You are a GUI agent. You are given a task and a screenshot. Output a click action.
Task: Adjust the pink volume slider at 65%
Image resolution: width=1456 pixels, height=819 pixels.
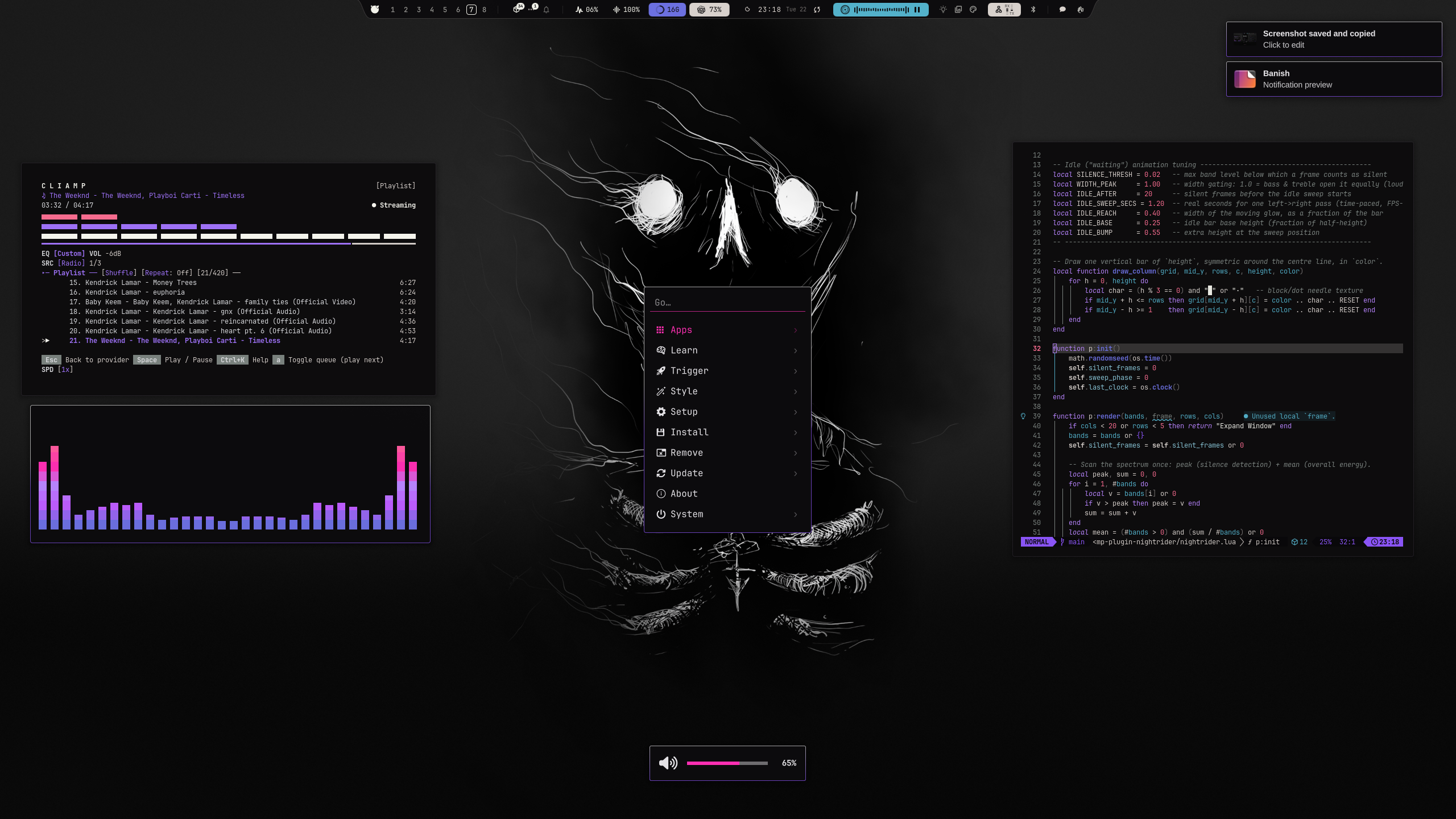point(727,763)
